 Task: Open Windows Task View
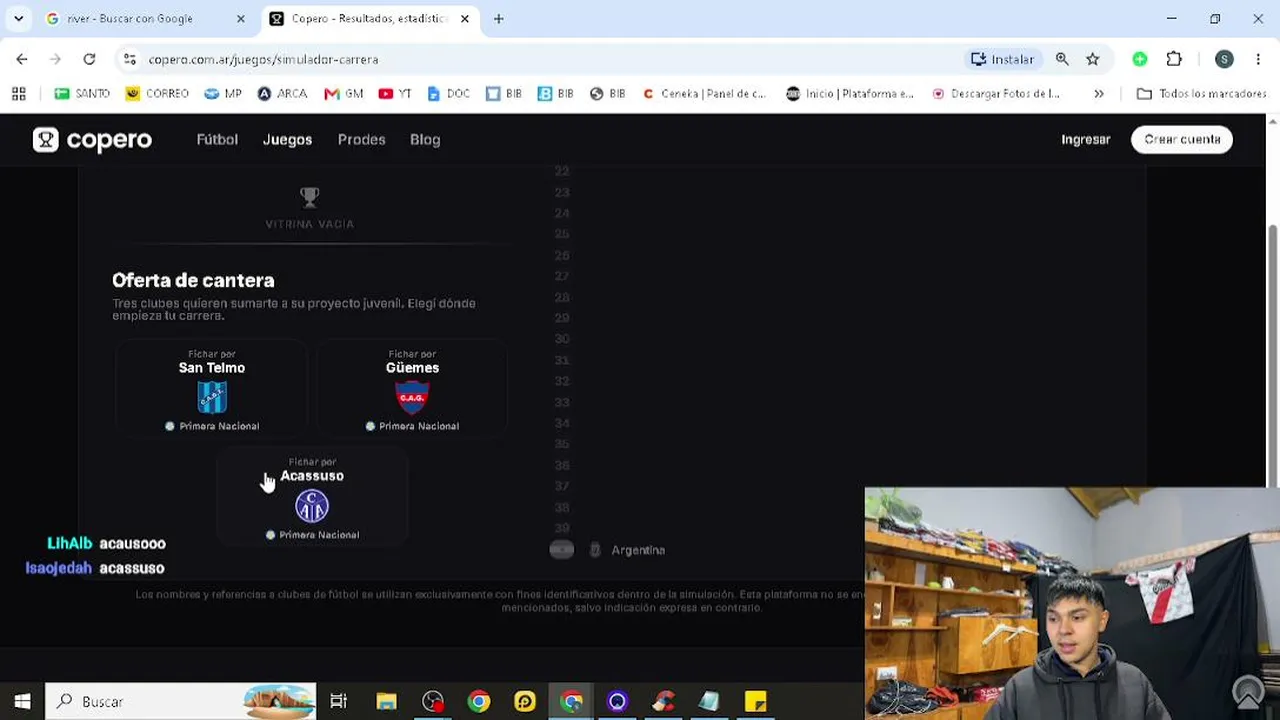coord(338,701)
